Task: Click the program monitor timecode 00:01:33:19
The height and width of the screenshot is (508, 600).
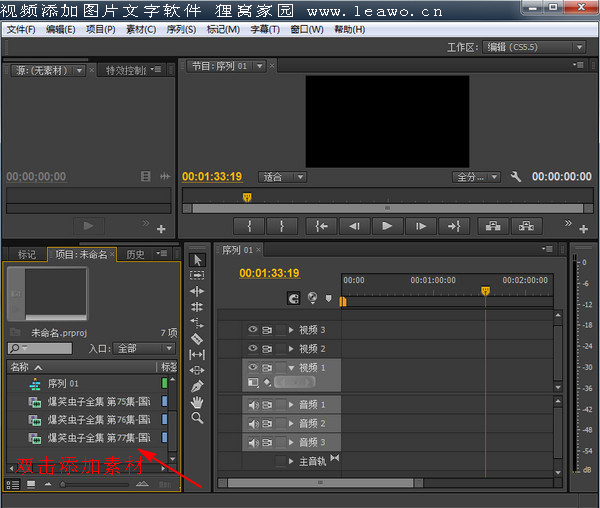Action: tap(212, 177)
